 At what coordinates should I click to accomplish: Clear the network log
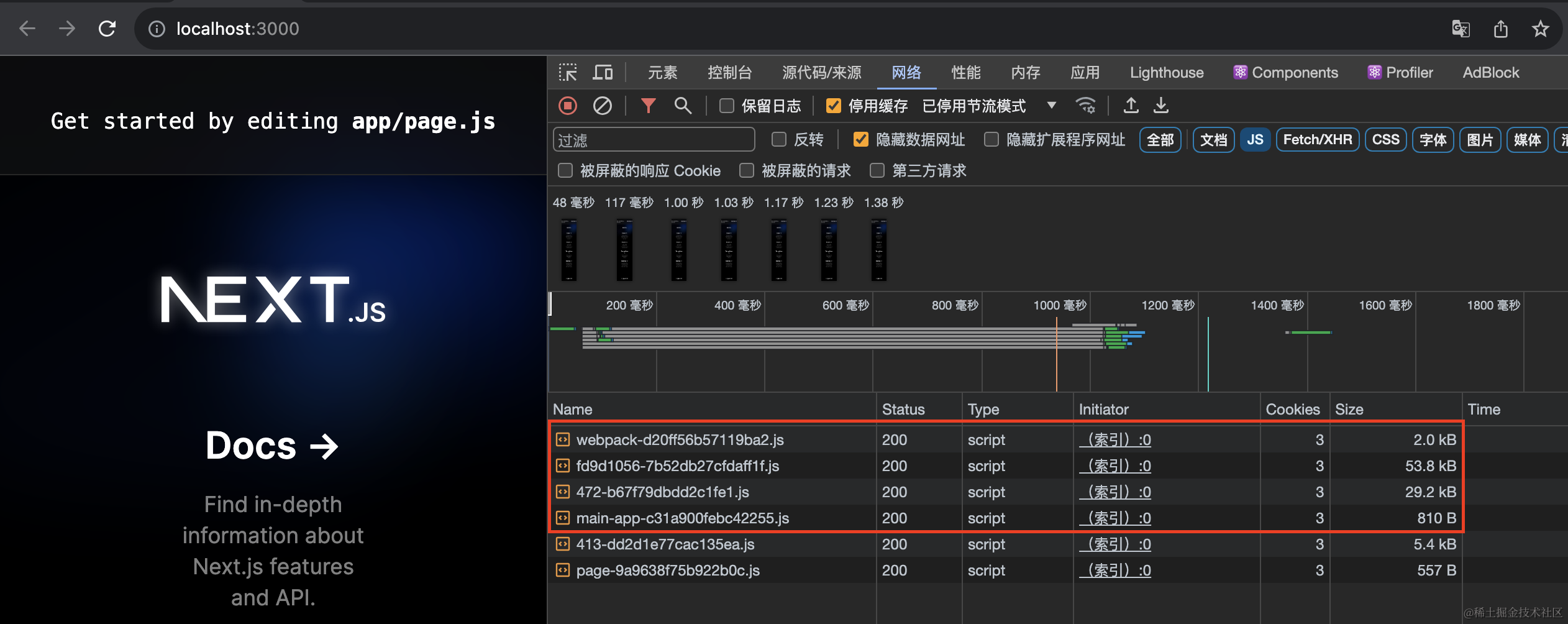coord(602,106)
